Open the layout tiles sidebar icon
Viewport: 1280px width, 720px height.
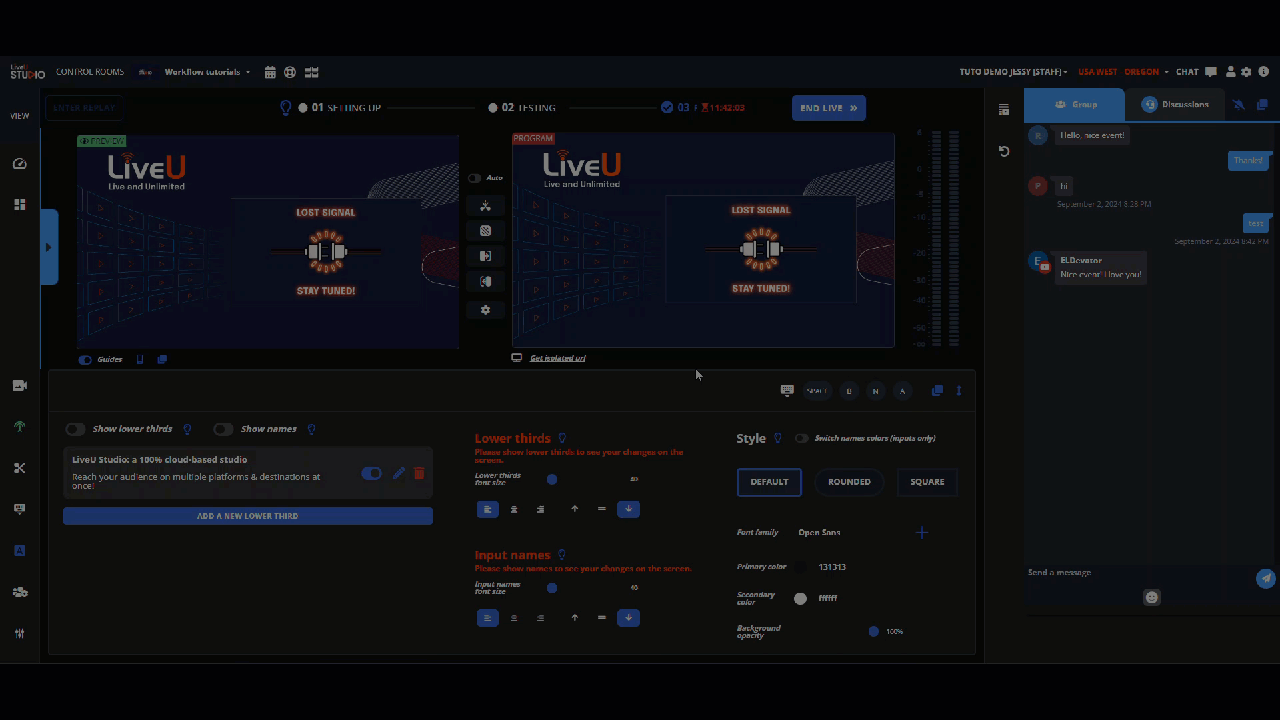19,204
